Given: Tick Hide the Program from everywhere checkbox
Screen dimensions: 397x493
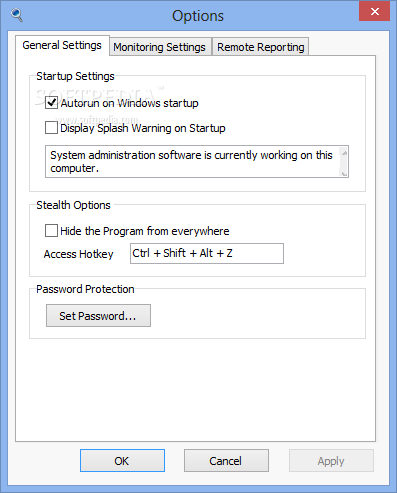Looking at the screenshot, I should [x=51, y=231].
